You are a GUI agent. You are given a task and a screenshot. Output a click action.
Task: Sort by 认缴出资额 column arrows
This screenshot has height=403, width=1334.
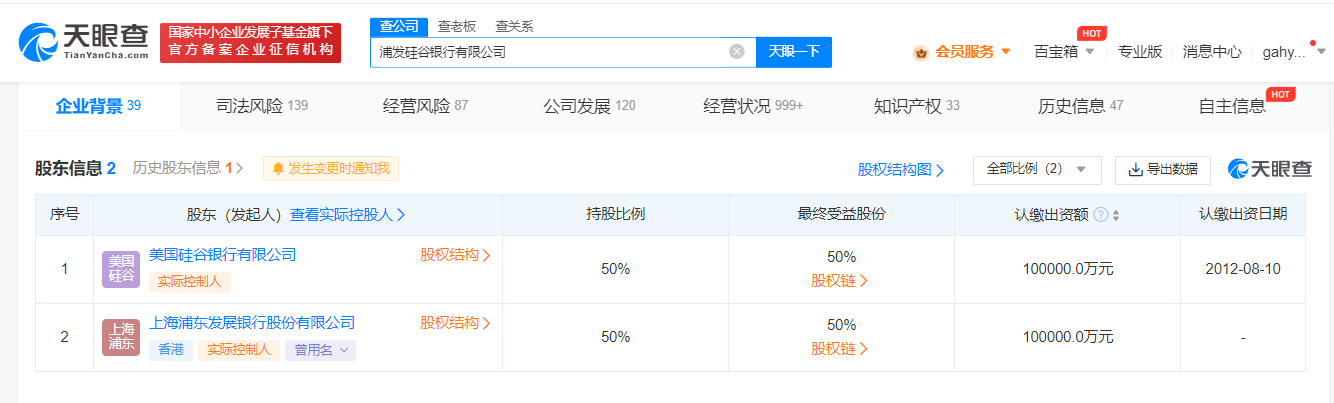pyautogui.click(x=1116, y=215)
